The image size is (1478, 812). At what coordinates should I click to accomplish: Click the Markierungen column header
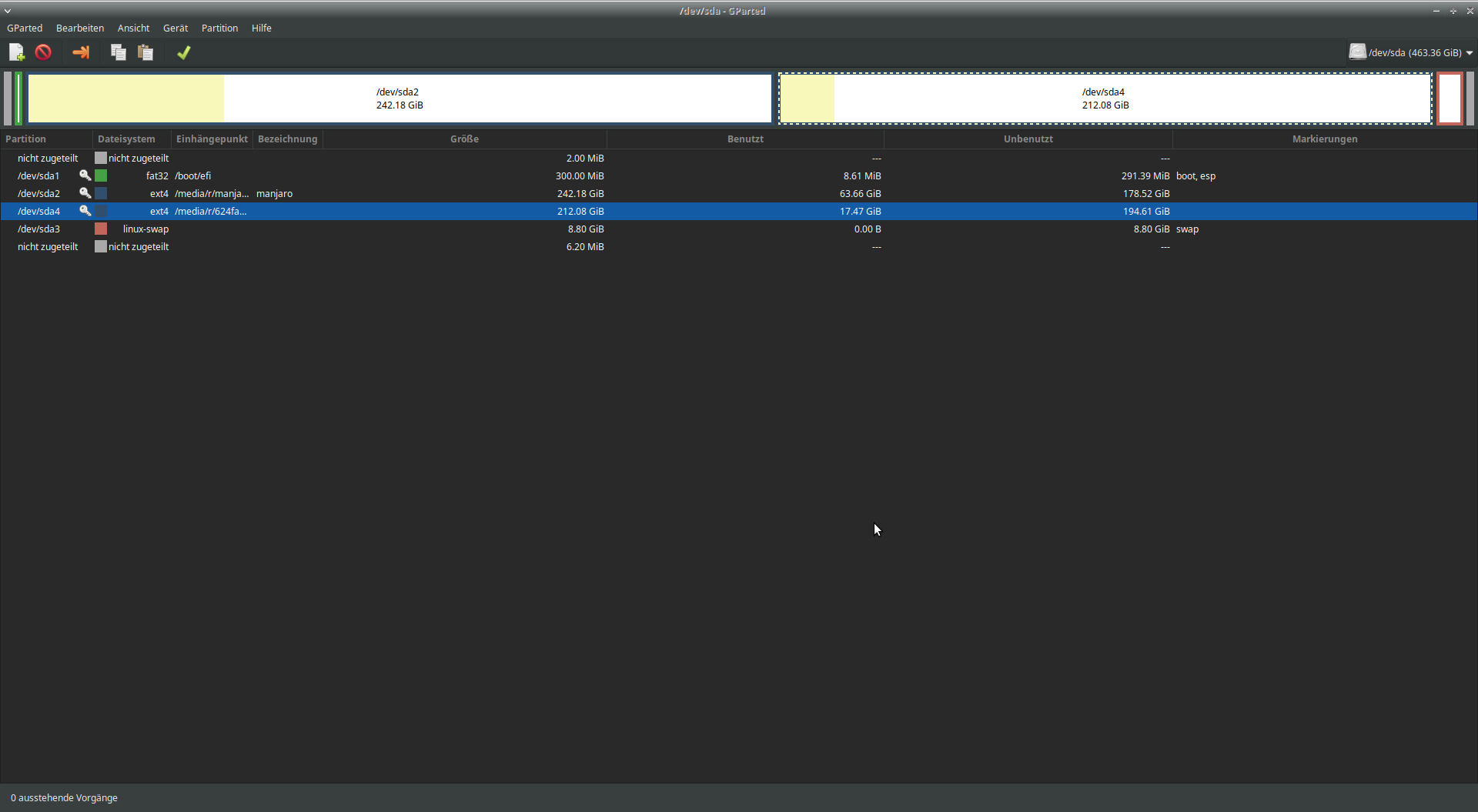(1324, 139)
